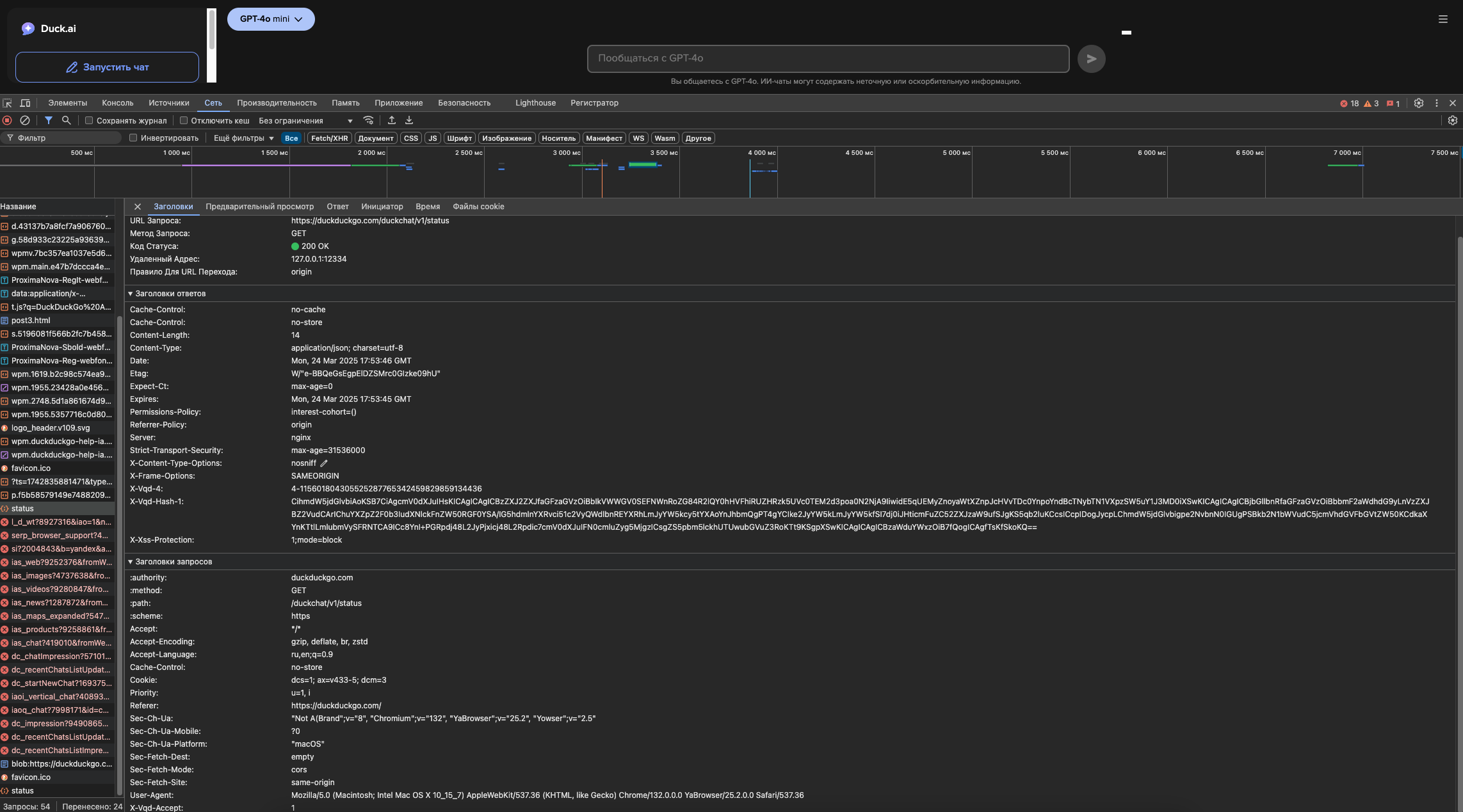Toggle the JS request filter
This screenshot has width=1463, height=812.
(433, 138)
